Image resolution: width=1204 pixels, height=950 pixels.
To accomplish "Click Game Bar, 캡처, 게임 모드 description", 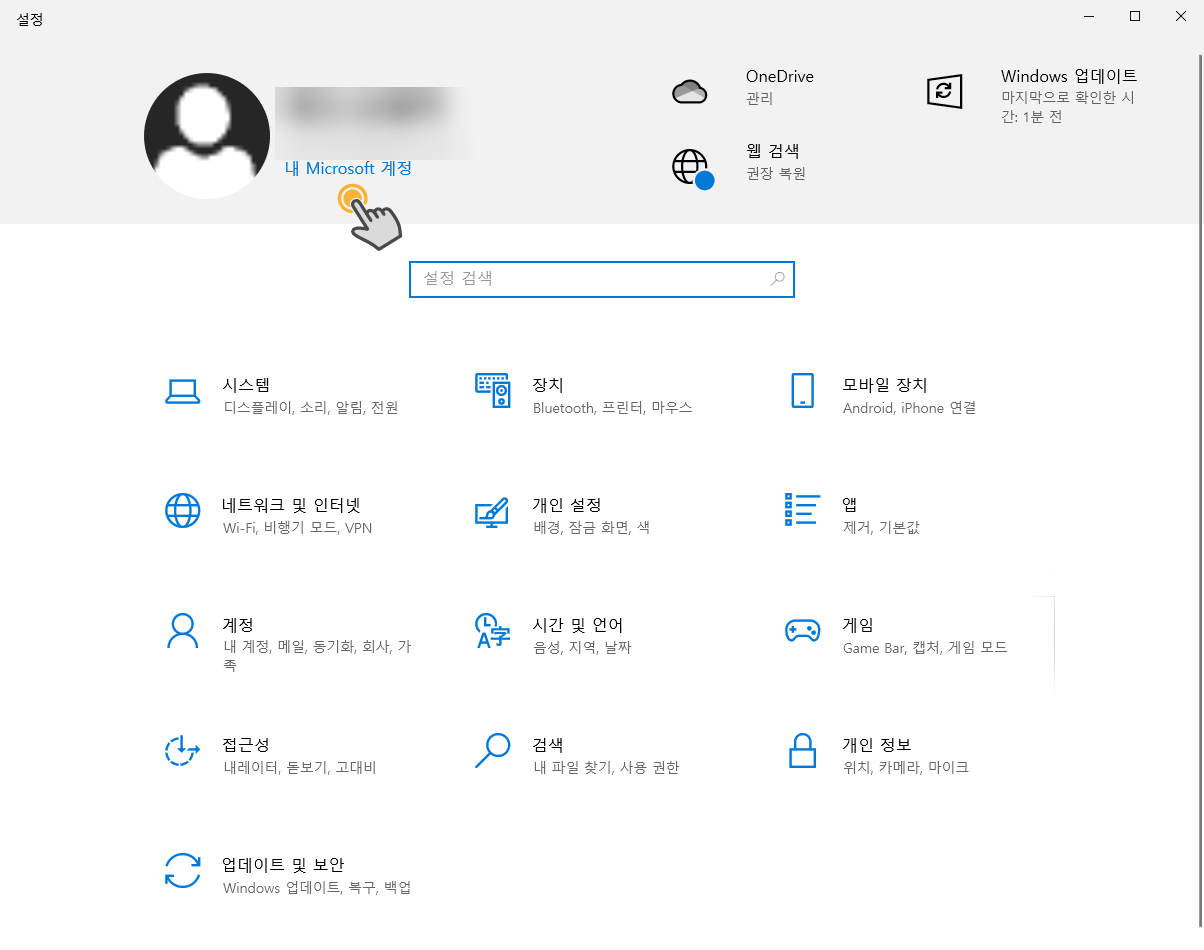I will (x=925, y=648).
